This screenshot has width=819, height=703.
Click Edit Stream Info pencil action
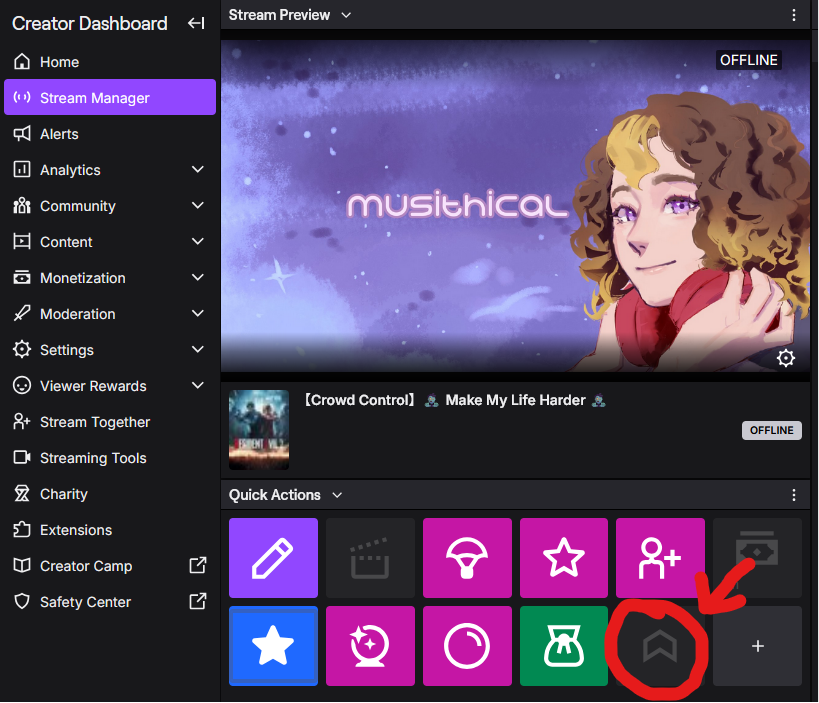(273, 558)
